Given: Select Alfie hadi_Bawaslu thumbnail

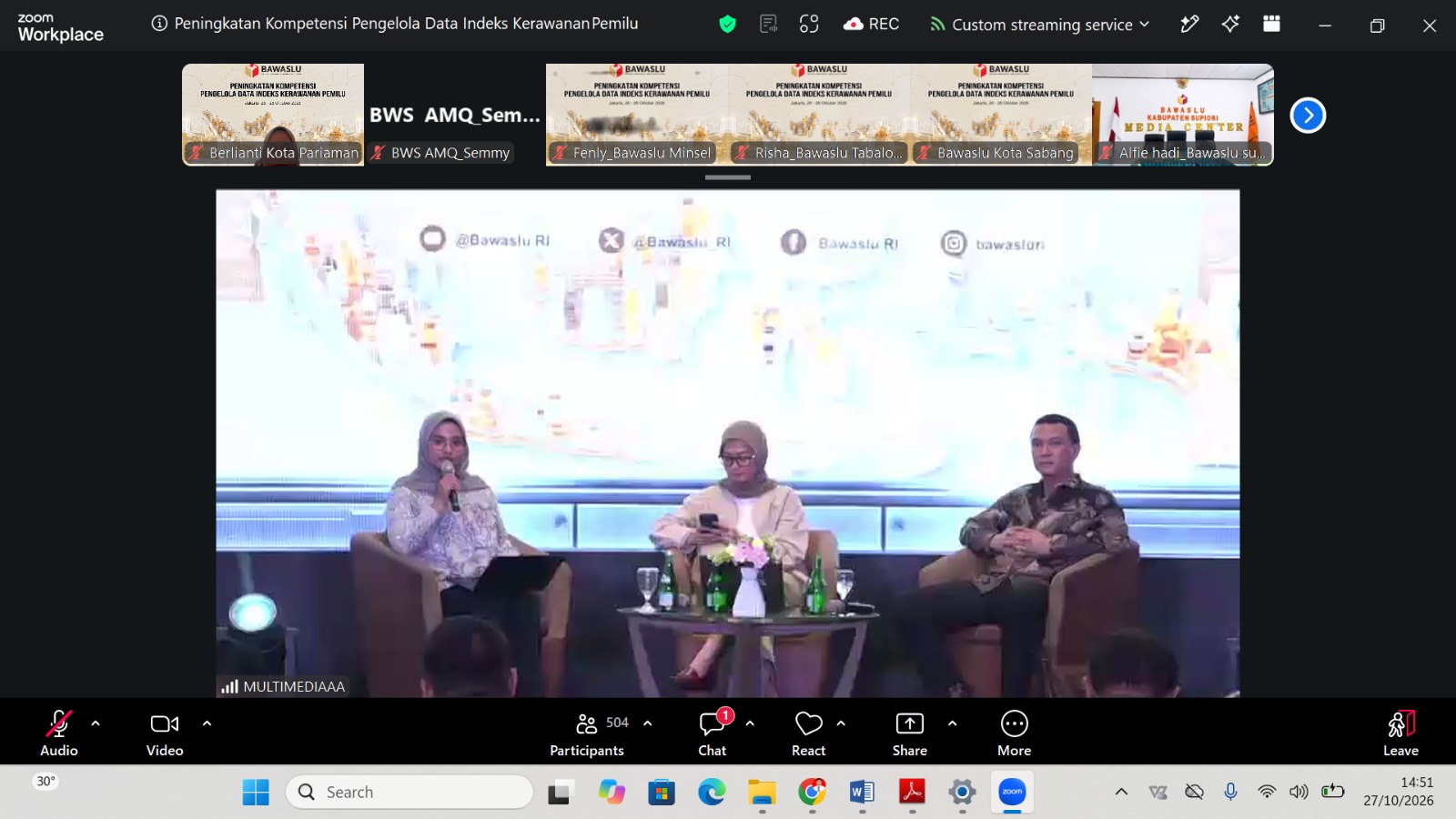Looking at the screenshot, I should tap(1183, 115).
